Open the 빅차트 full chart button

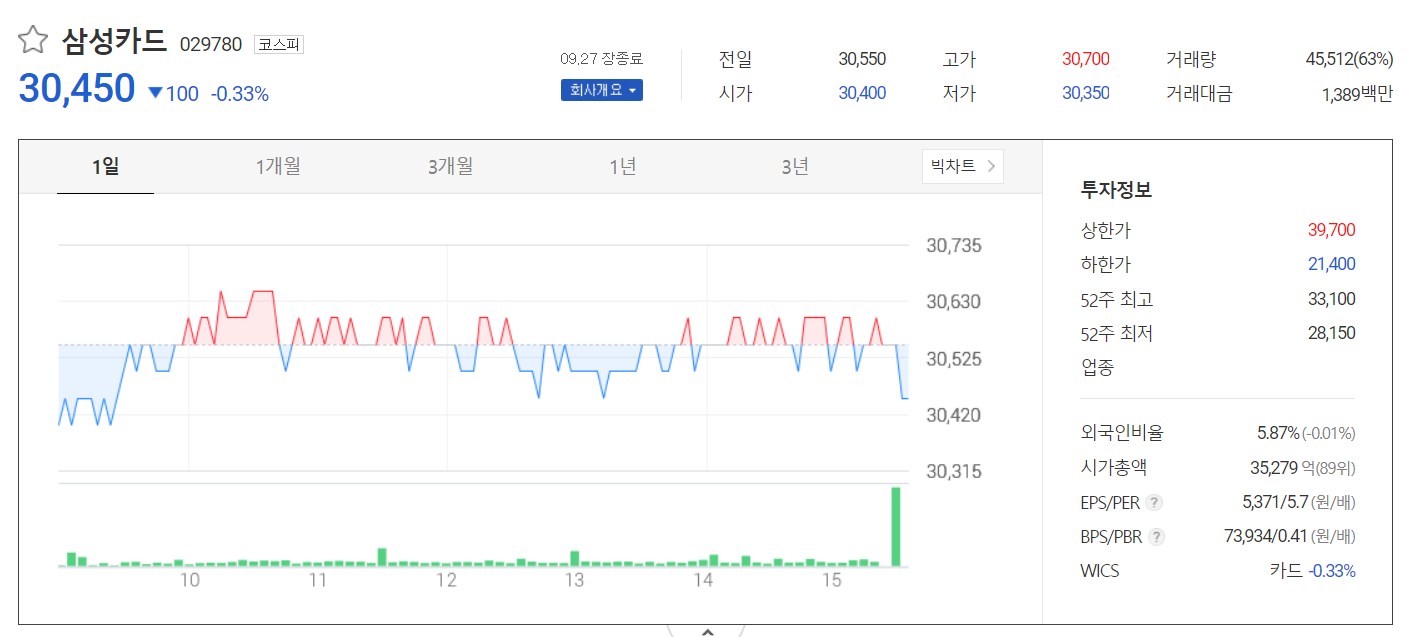click(962, 166)
